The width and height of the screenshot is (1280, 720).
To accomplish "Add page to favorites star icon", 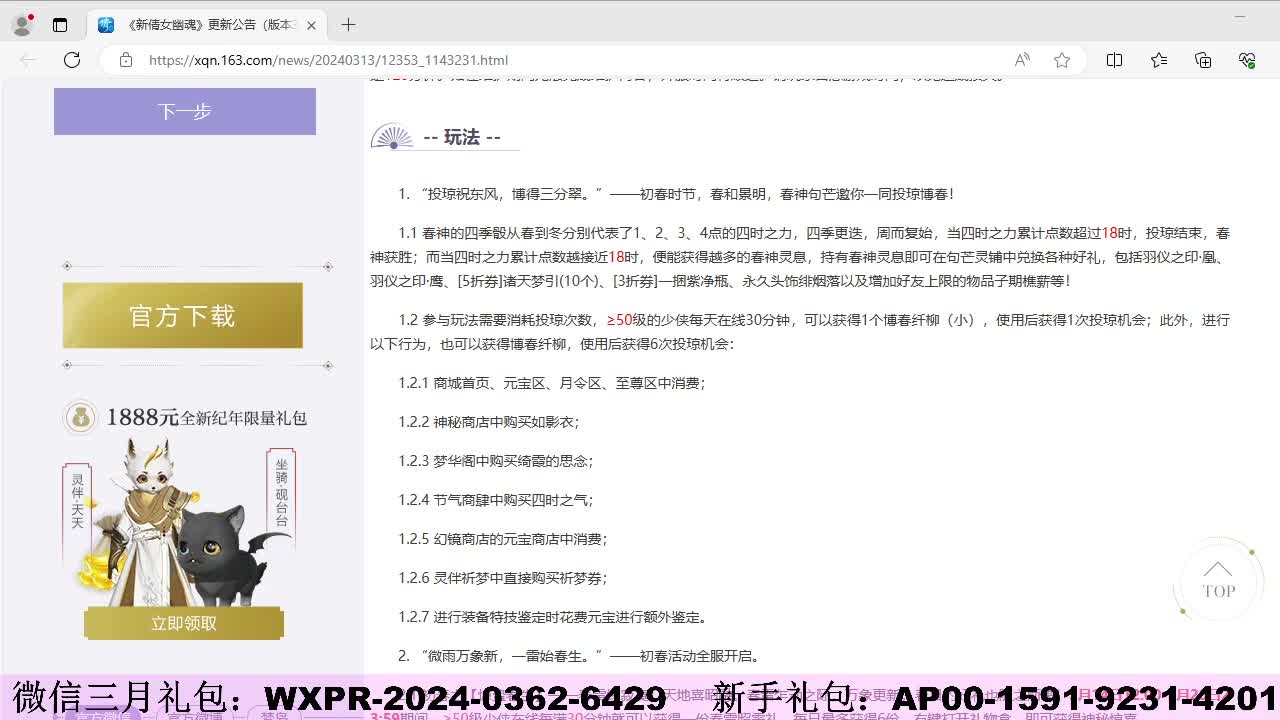I will 1062,60.
